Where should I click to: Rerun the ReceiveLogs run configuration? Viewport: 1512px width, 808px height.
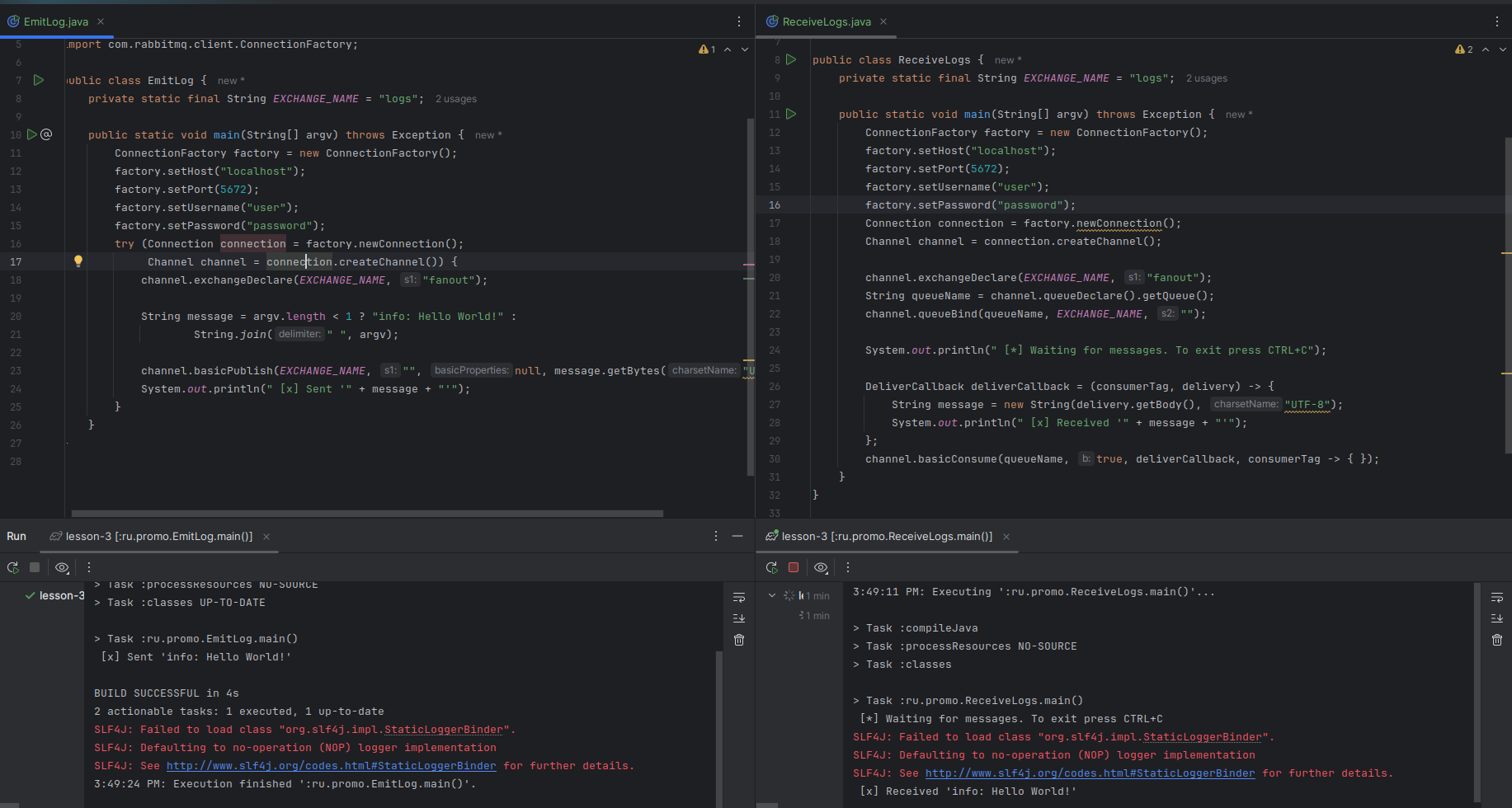click(x=771, y=567)
